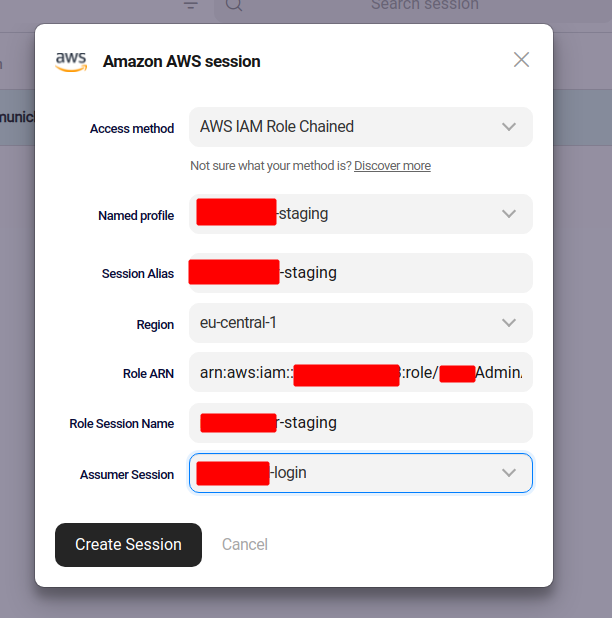The image size is (612, 618).
Task: Focus the Session Alias input field
Action: [361, 273]
